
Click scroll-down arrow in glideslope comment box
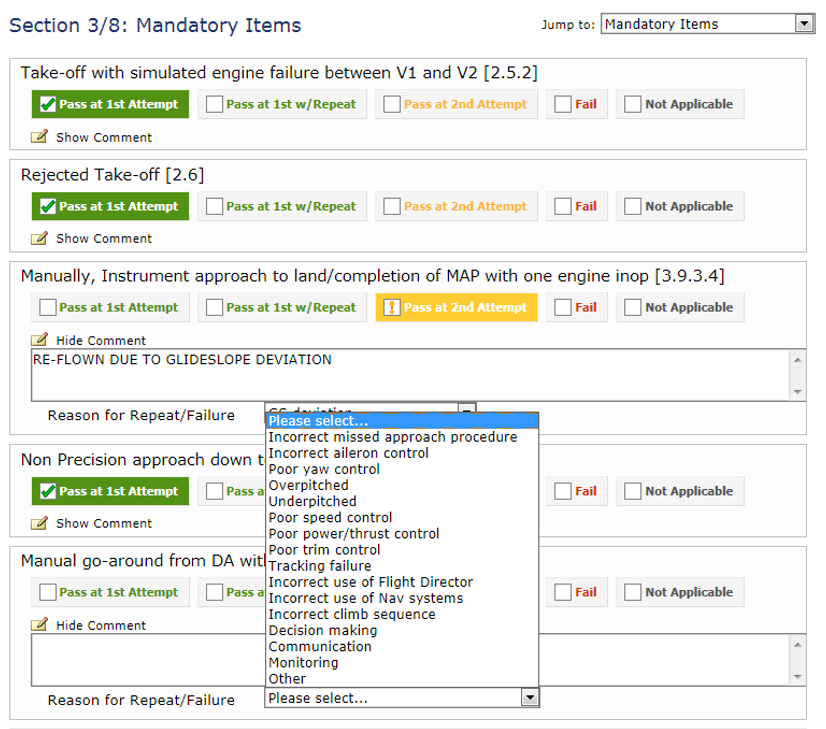coord(797,391)
